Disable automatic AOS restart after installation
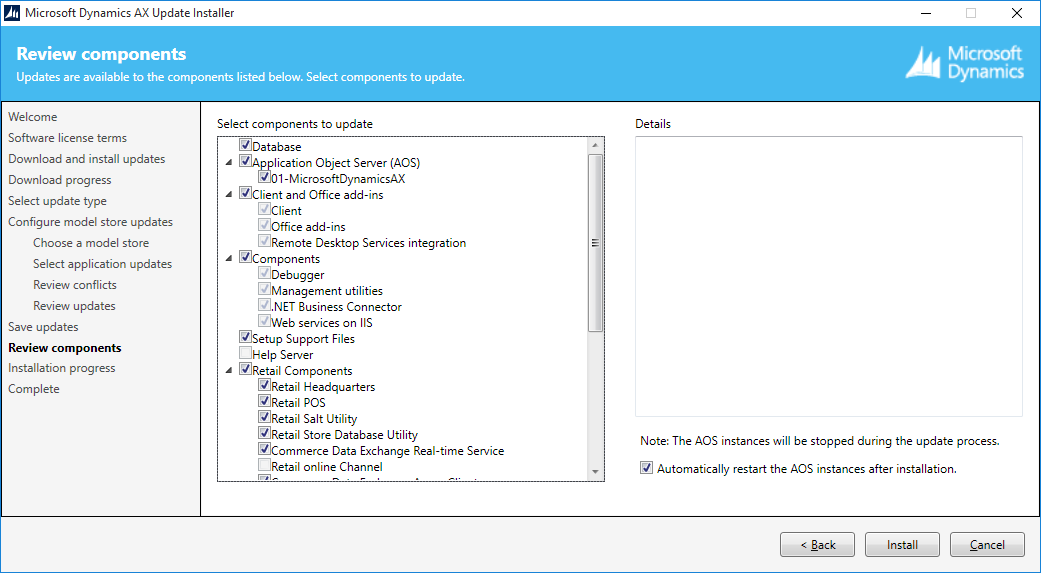 (x=646, y=468)
